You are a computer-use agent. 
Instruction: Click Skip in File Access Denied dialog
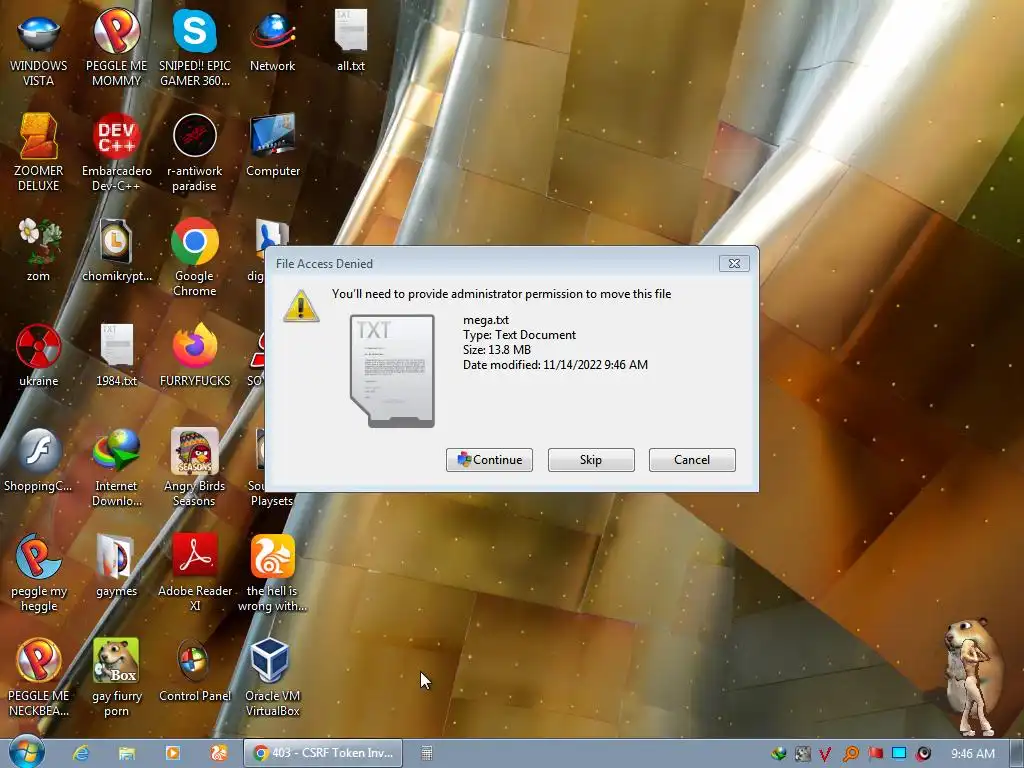pos(591,460)
